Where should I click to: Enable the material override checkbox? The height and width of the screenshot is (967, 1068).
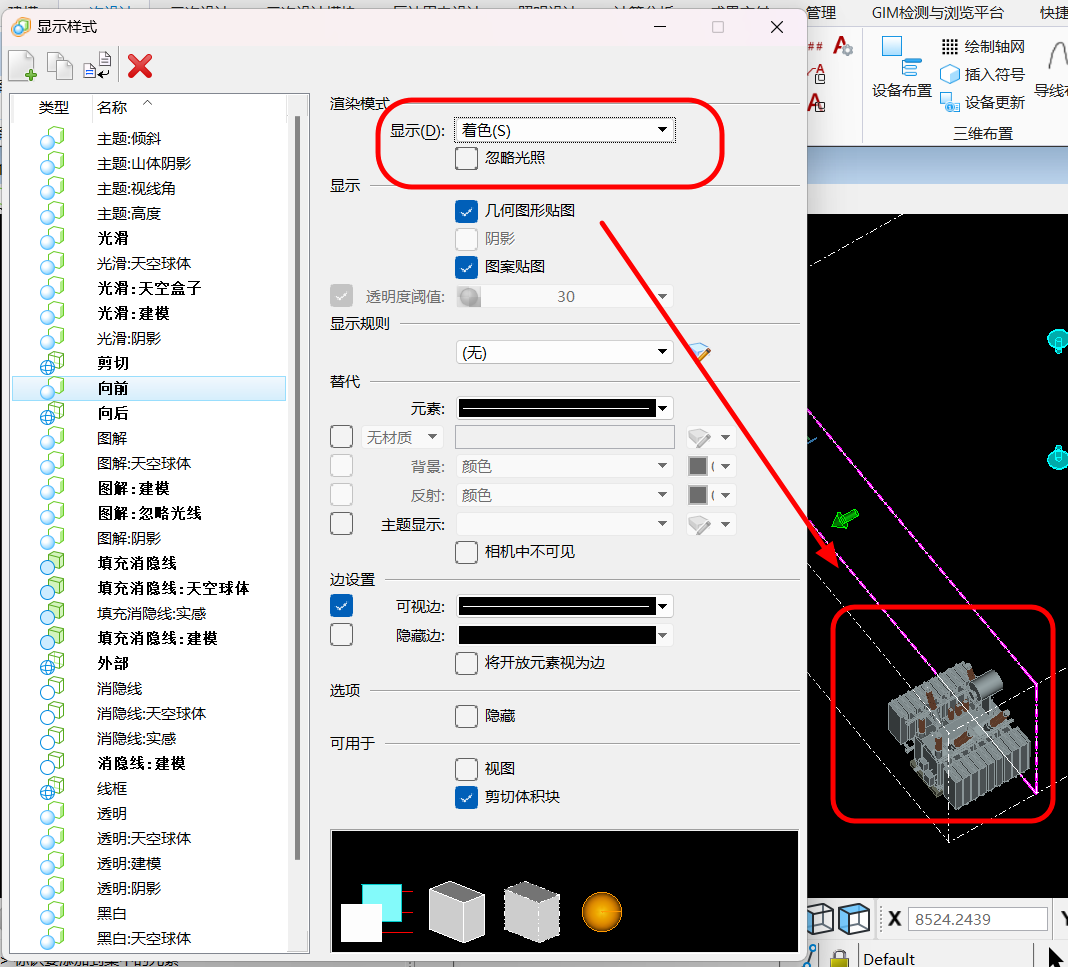pyautogui.click(x=341, y=437)
